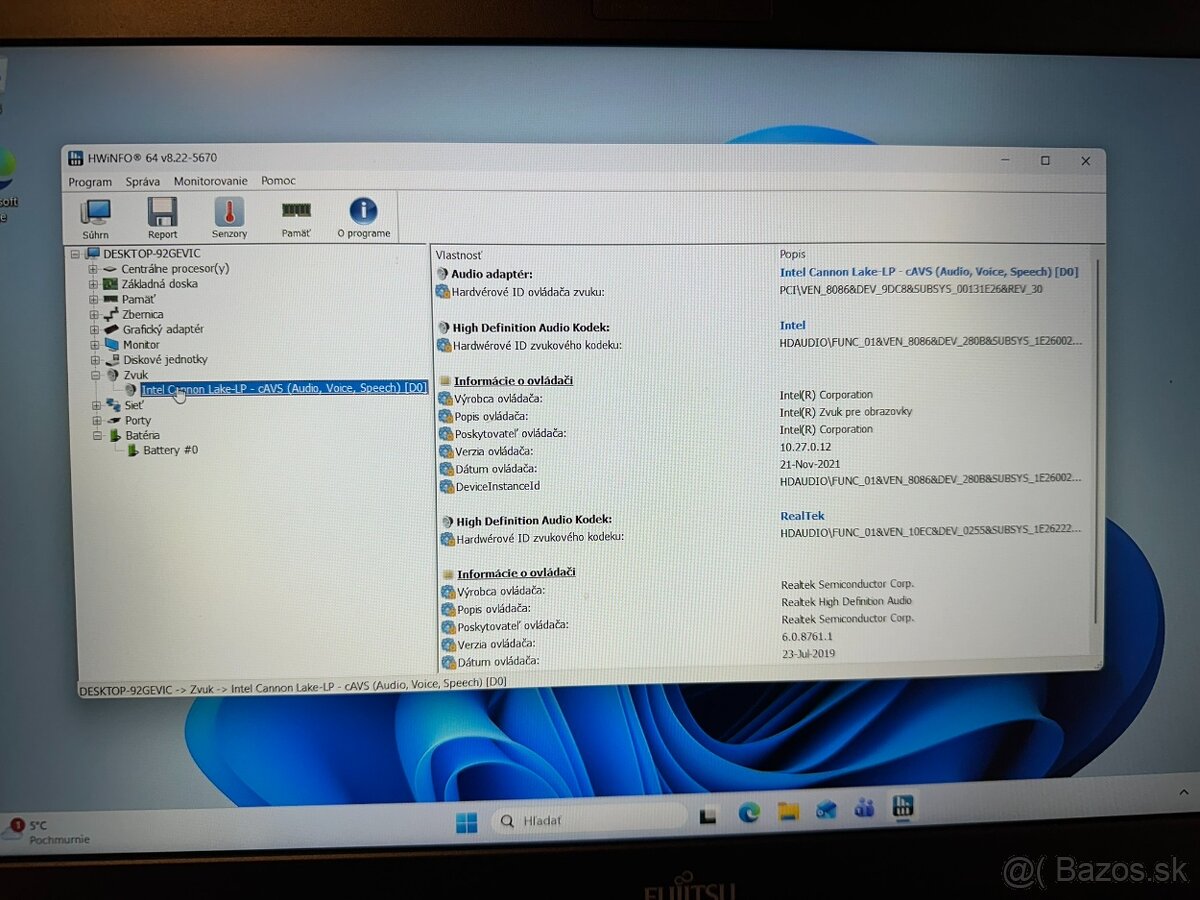This screenshot has width=1200, height=900.
Task: Select the Intel Cannon Lake-LP audio device
Action: click(280, 388)
